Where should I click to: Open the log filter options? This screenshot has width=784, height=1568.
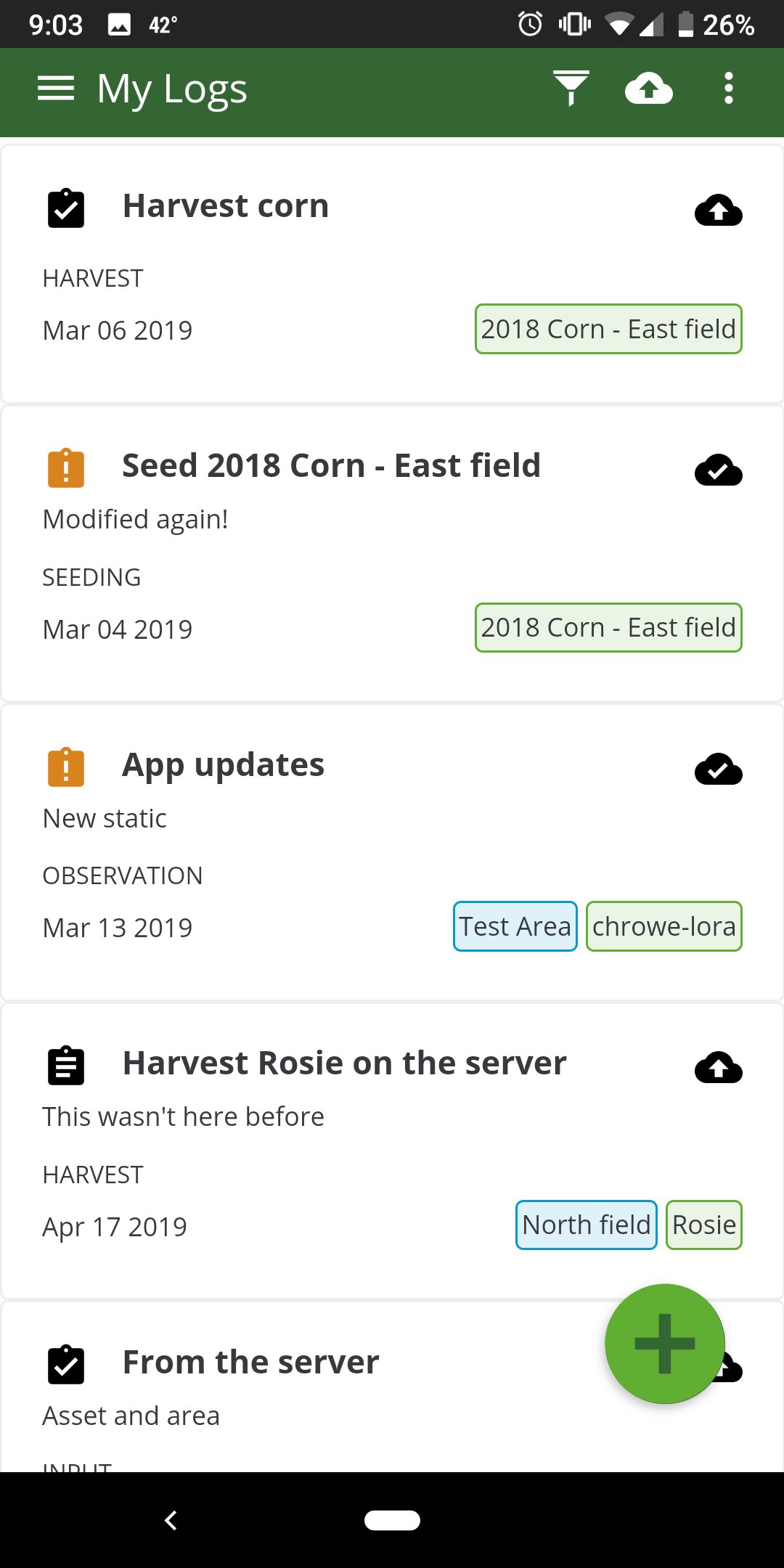pos(571,88)
